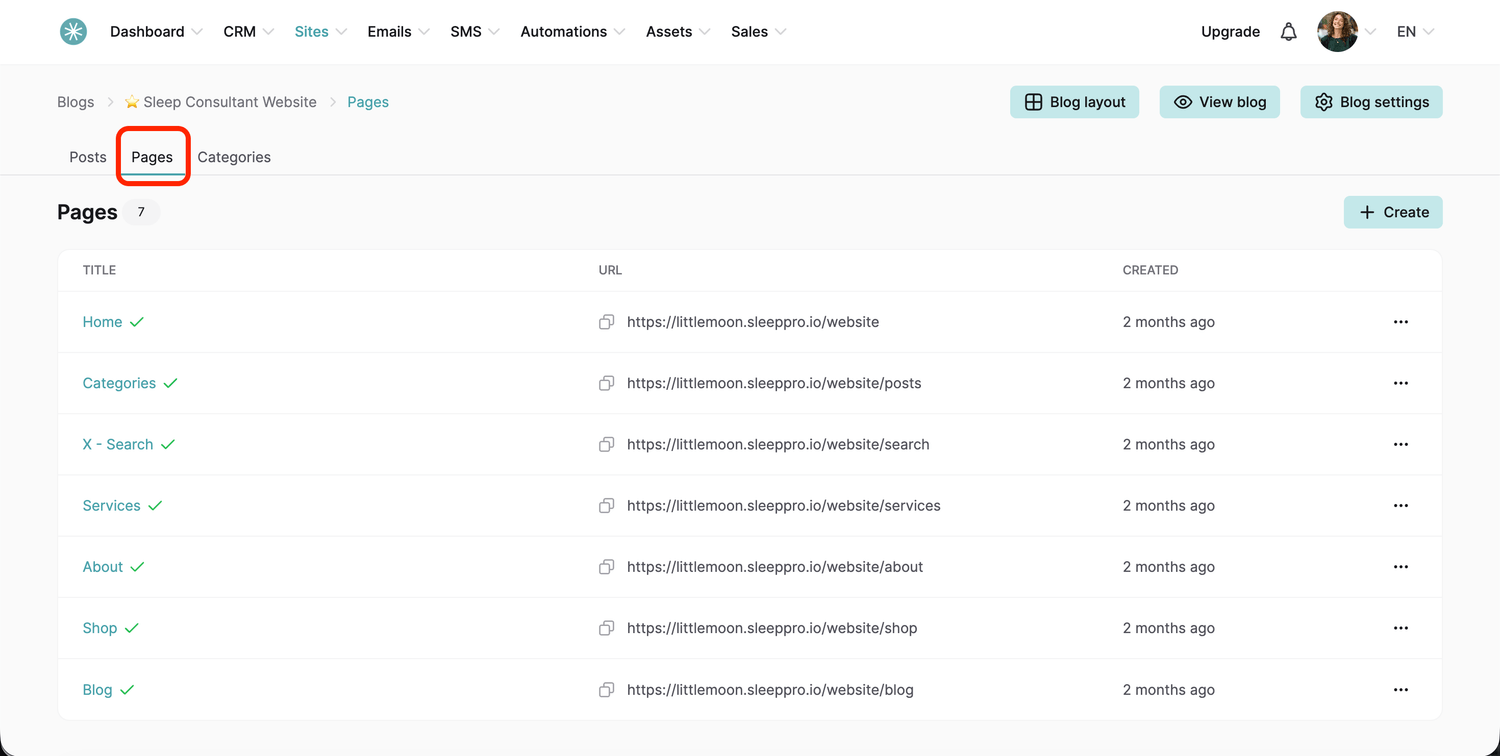Copy the Home page URL icon
The image size is (1500, 756).
[x=606, y=322]
